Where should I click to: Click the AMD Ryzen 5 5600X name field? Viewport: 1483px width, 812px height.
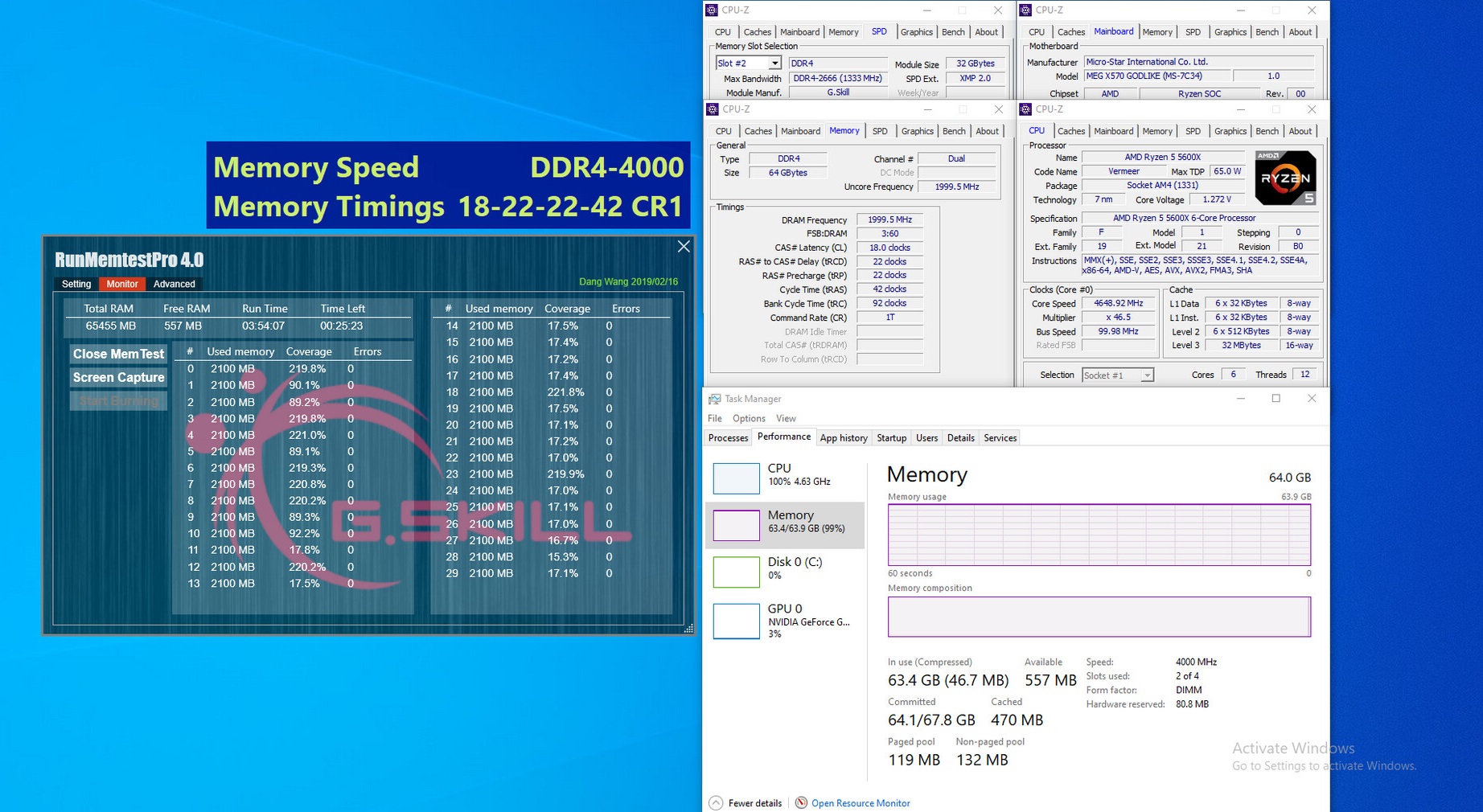[1162, 158]
